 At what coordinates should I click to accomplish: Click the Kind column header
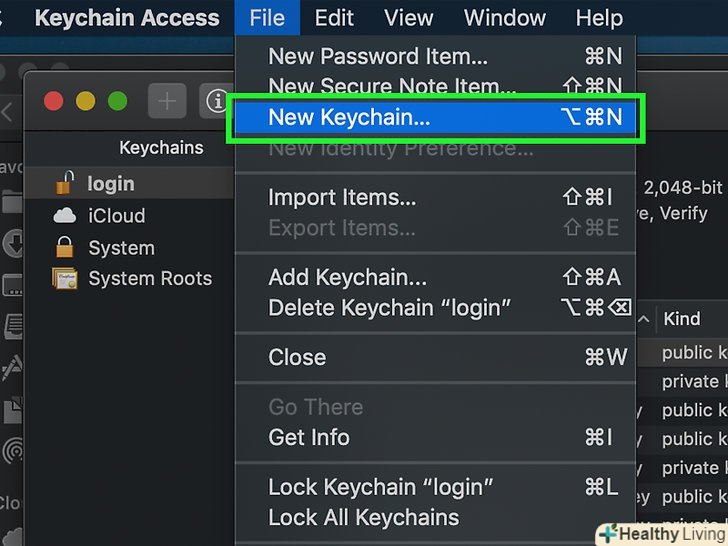[682, 319]
